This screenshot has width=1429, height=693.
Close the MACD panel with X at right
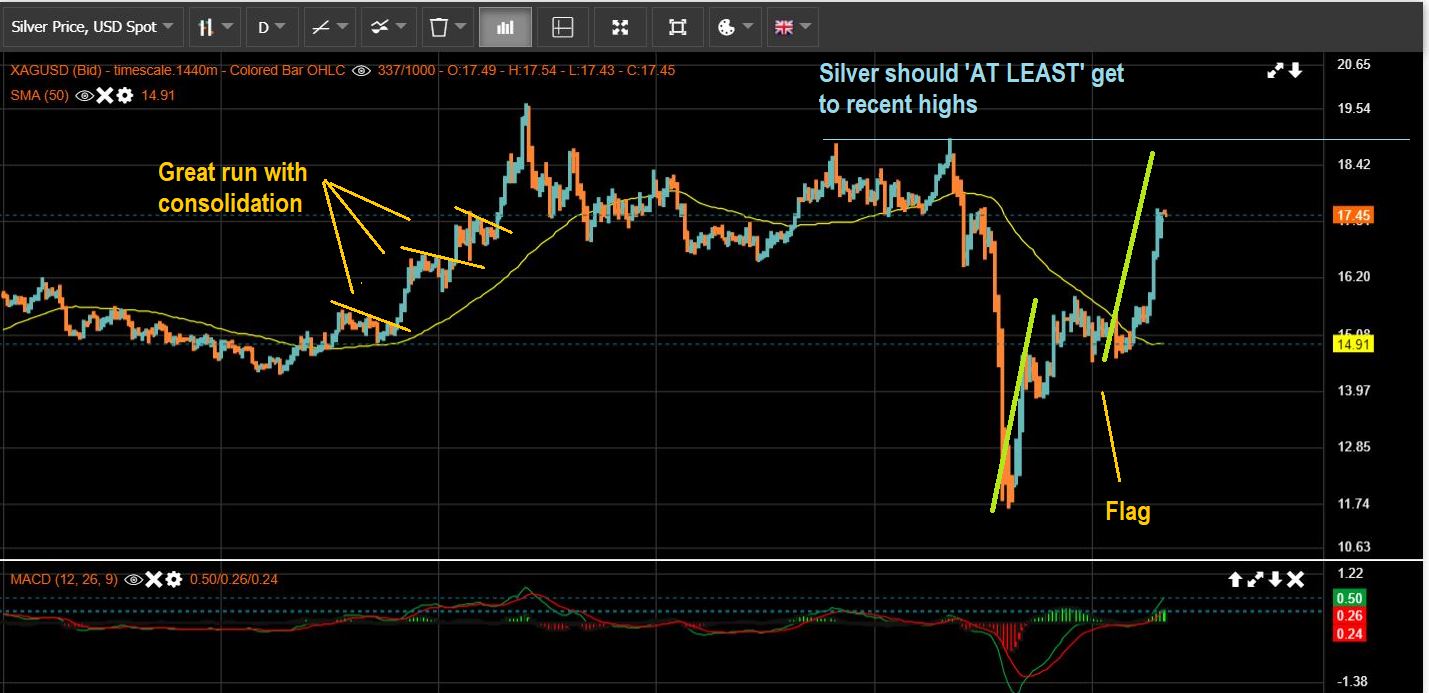tap(1295, 579)
